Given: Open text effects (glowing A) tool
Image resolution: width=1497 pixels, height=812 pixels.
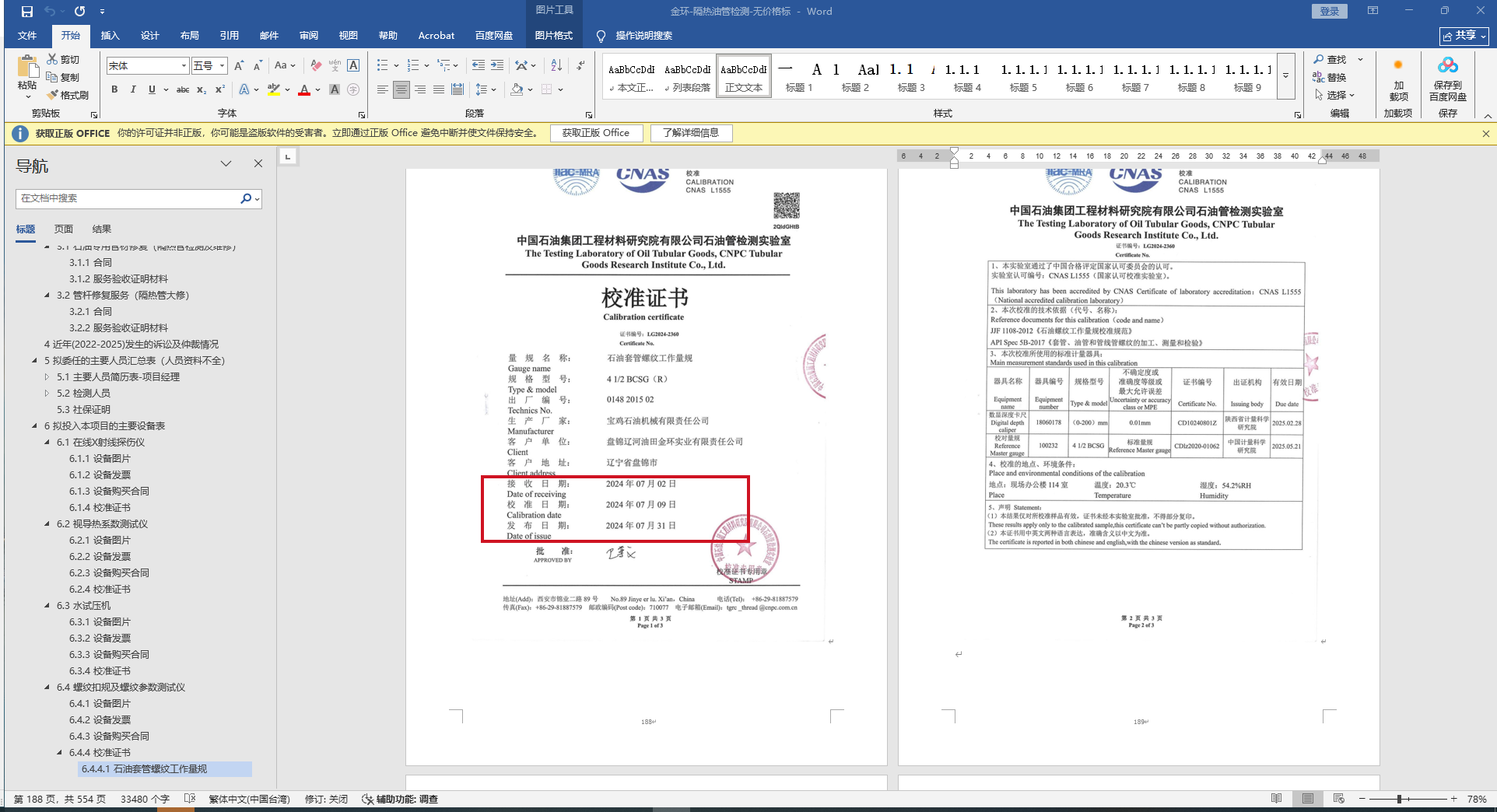Looking at the screenshot, I should (244, 90).
